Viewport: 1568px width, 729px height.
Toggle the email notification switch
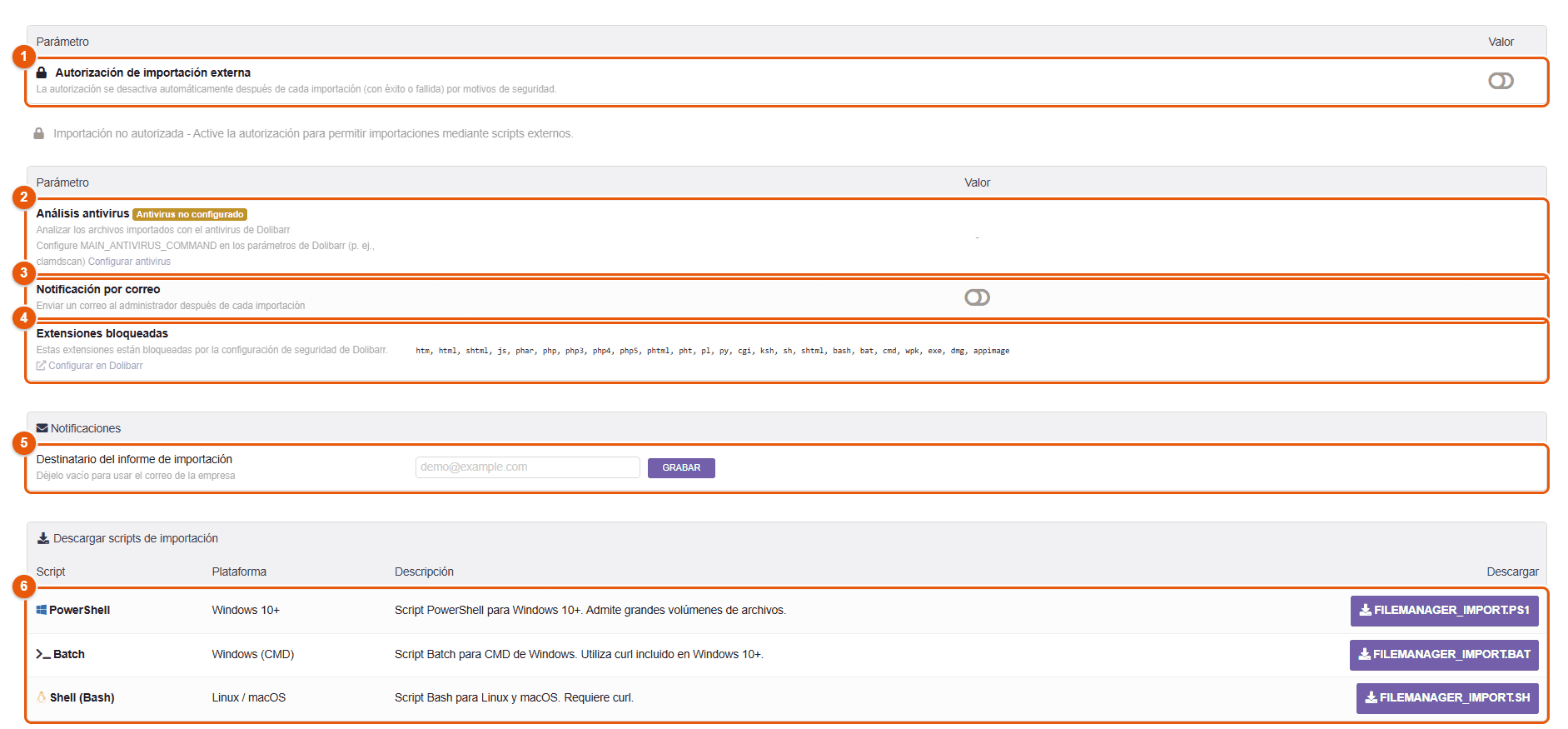click(977, 297)
